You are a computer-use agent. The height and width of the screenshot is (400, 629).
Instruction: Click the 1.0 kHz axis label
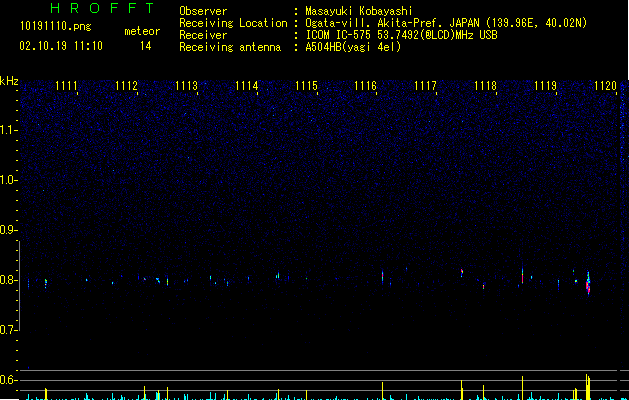[x=9, y=180]
